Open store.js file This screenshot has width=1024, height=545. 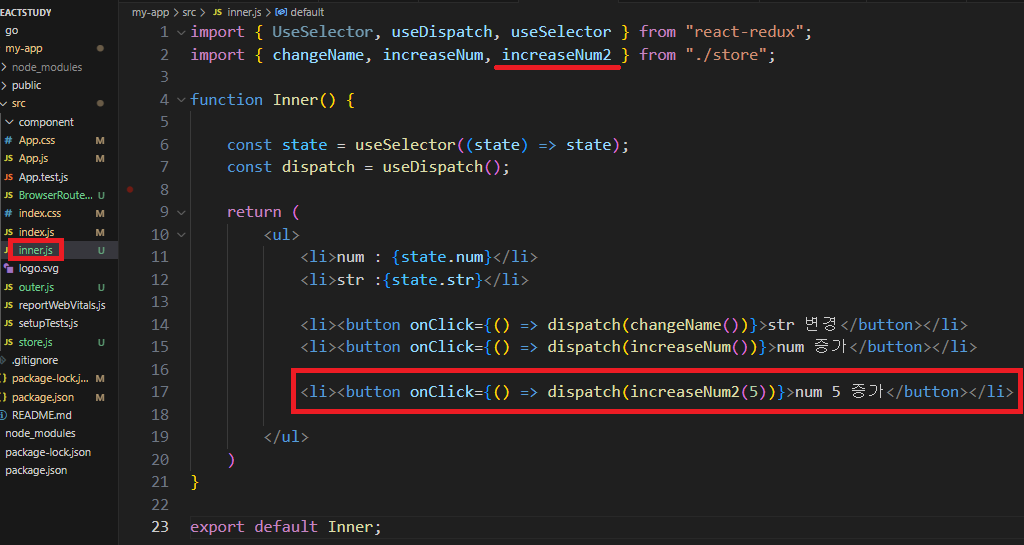click(35, 342)
